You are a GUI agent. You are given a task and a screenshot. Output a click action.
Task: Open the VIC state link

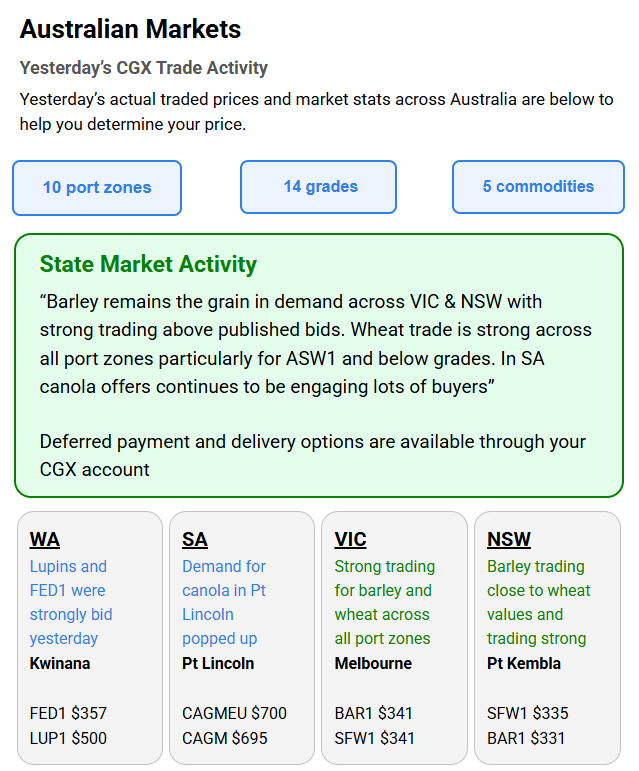tap(350, 540)
